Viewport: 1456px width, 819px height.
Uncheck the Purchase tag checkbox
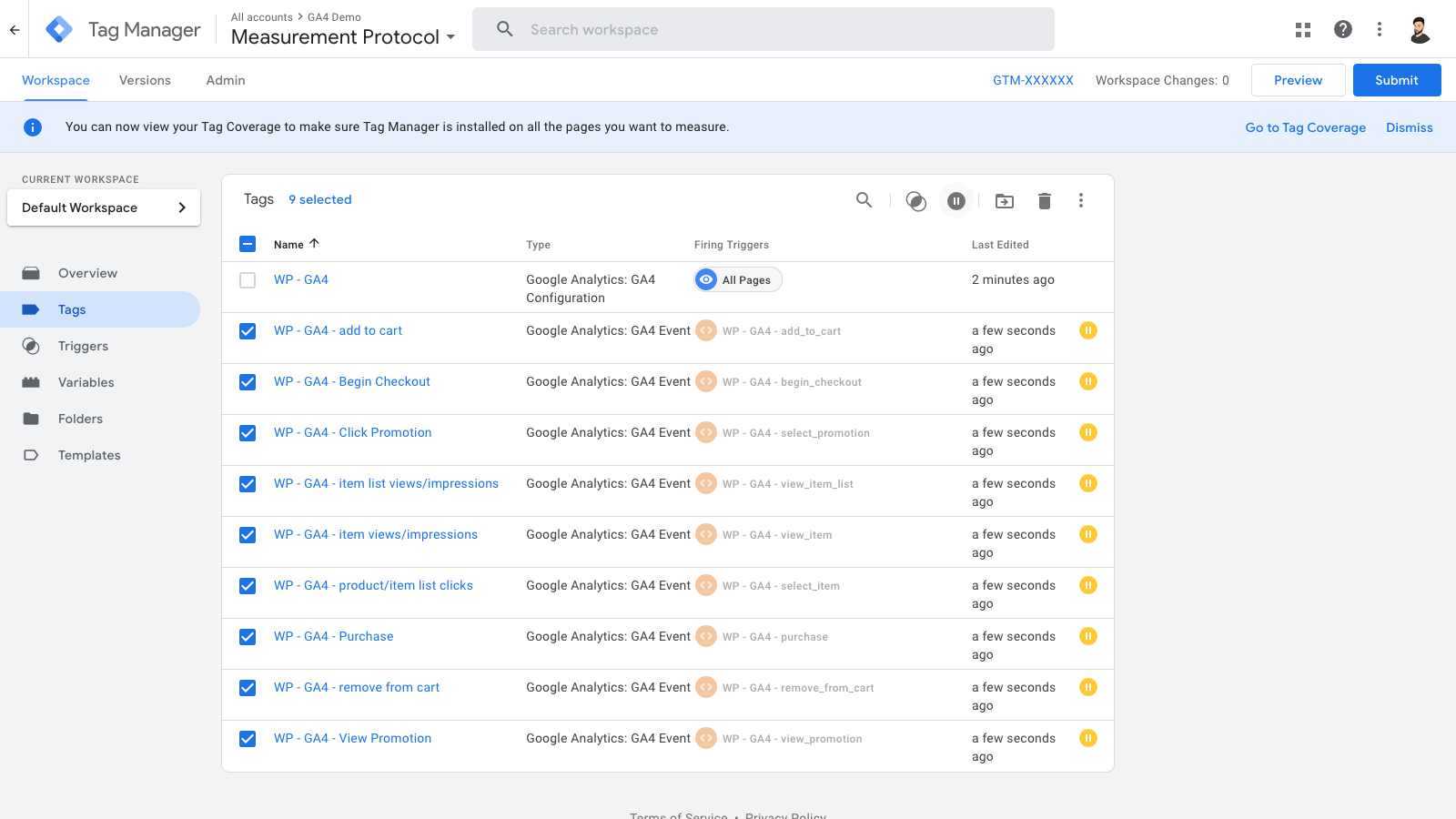click(x=248, y=637)
